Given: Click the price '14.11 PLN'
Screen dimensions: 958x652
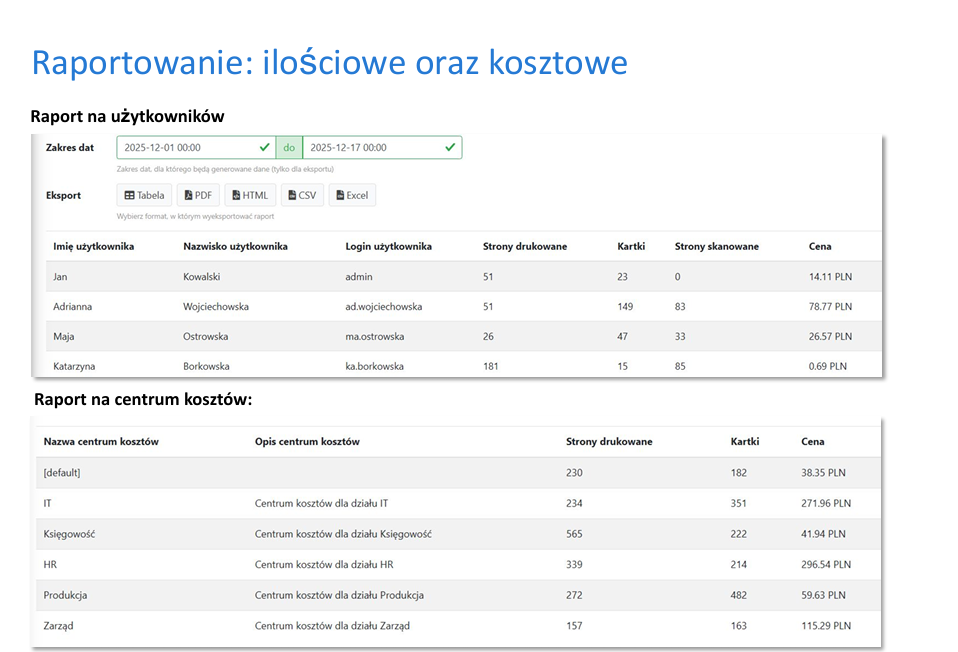Looking at the screenshot, I should (x=830, y=277).
